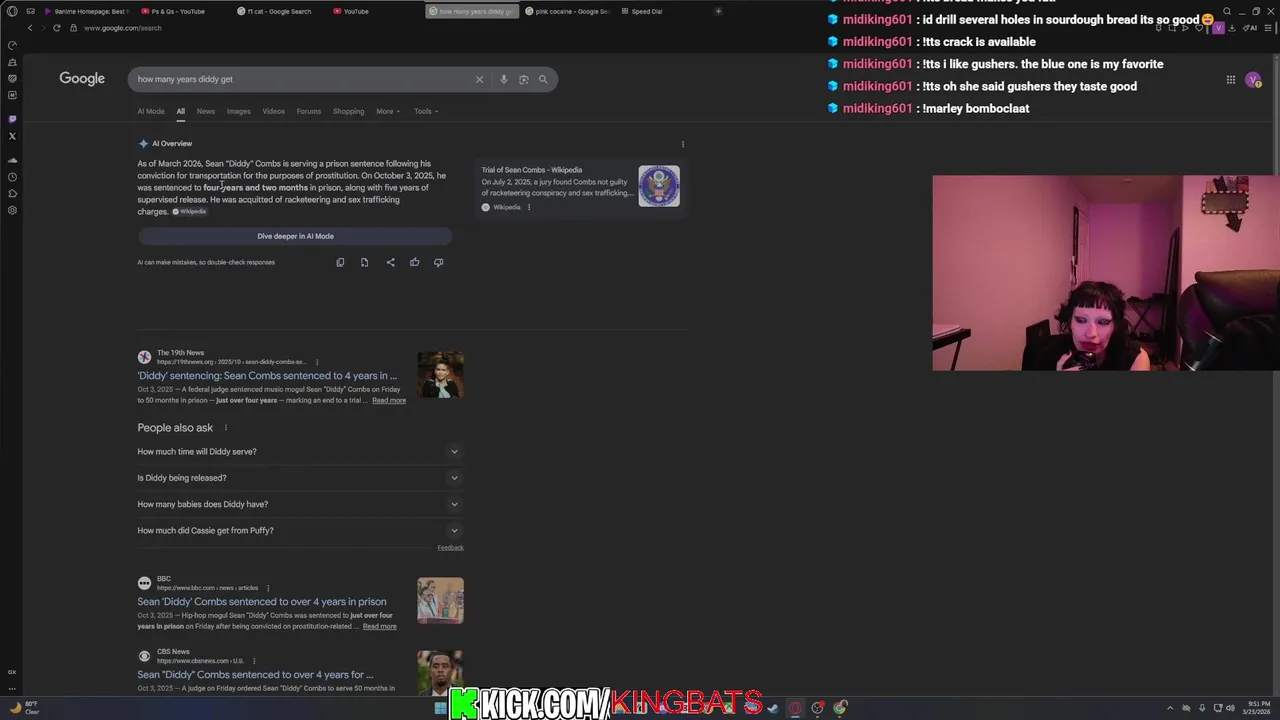Open 19th News 'Diddy' sentencing result link

click(267, 376)
